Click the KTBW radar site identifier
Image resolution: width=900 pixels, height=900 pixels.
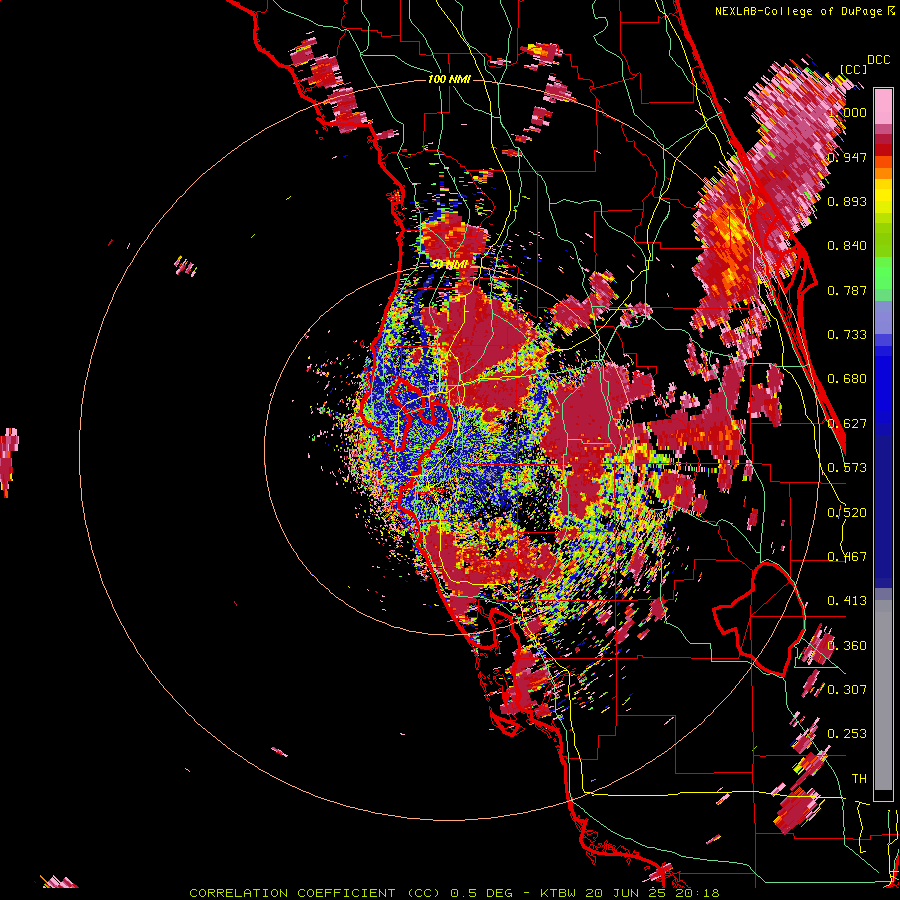560,893
